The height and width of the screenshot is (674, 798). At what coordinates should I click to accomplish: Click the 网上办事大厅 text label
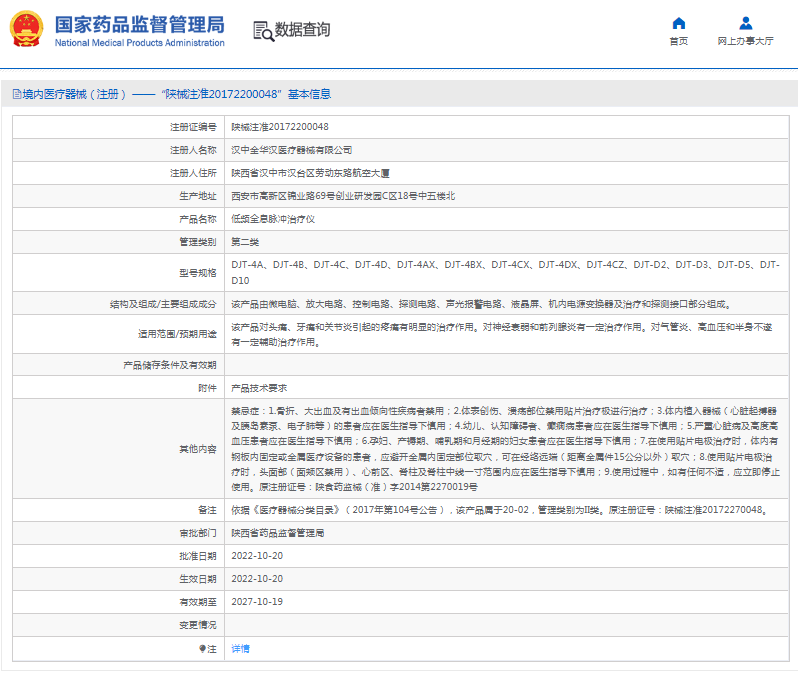745,42
